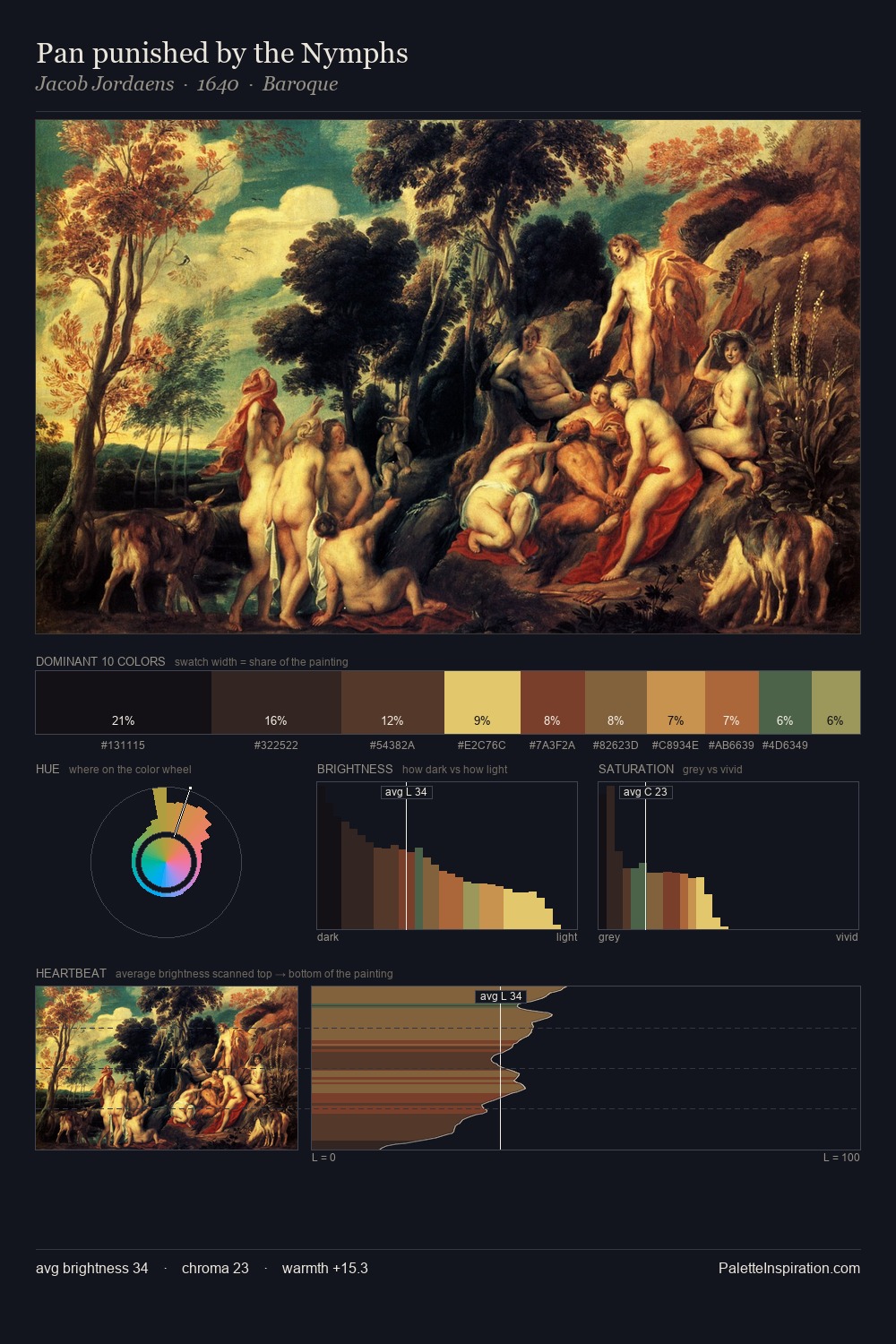Click the hex code text #C8934E

[x=675, y=745]
